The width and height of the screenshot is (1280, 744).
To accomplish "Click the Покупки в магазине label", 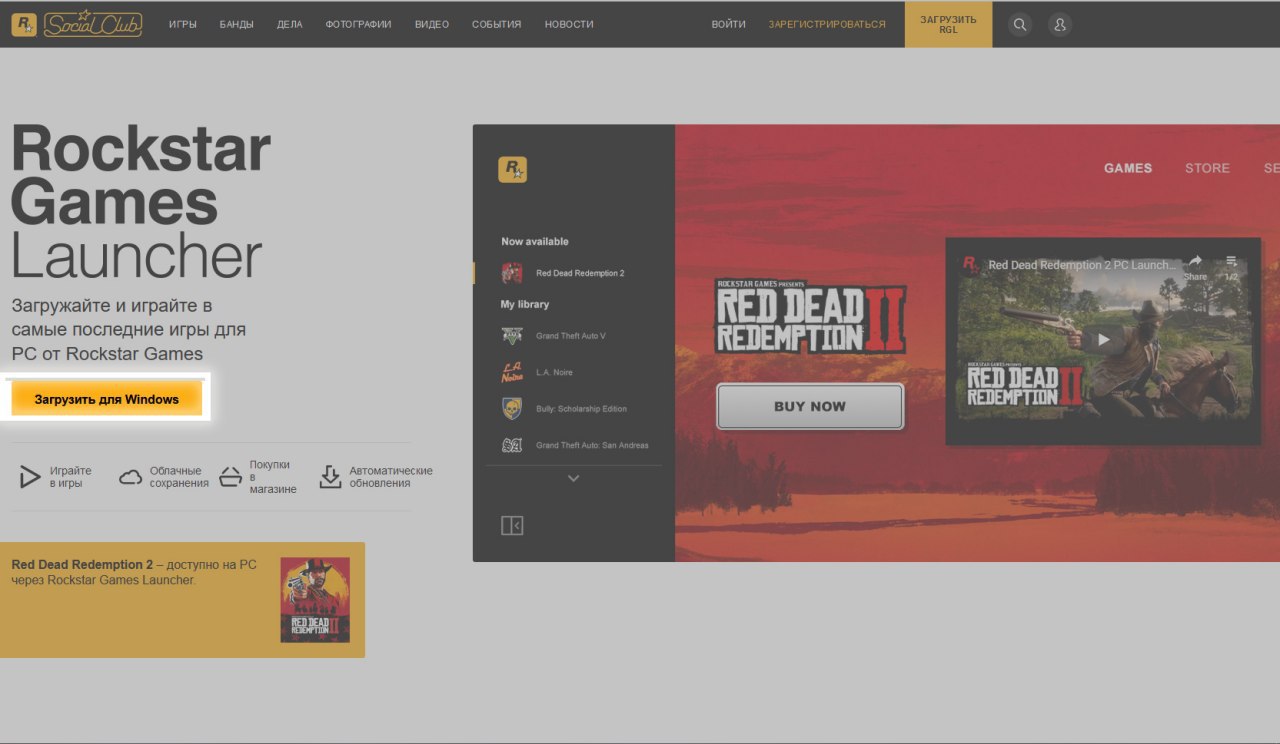I will tap(273, 477).
